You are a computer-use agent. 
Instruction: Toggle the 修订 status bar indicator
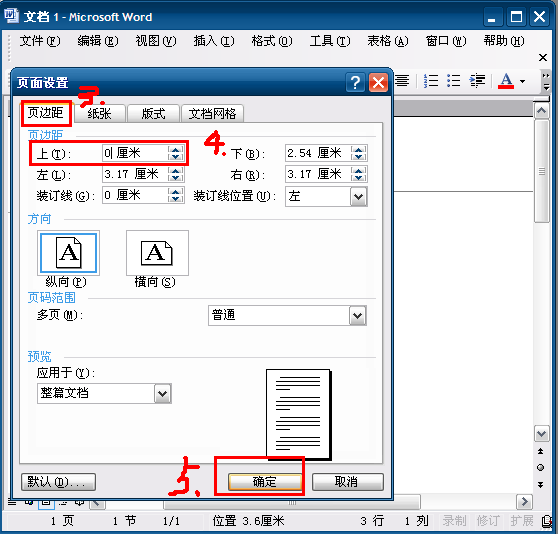point(488,521)
